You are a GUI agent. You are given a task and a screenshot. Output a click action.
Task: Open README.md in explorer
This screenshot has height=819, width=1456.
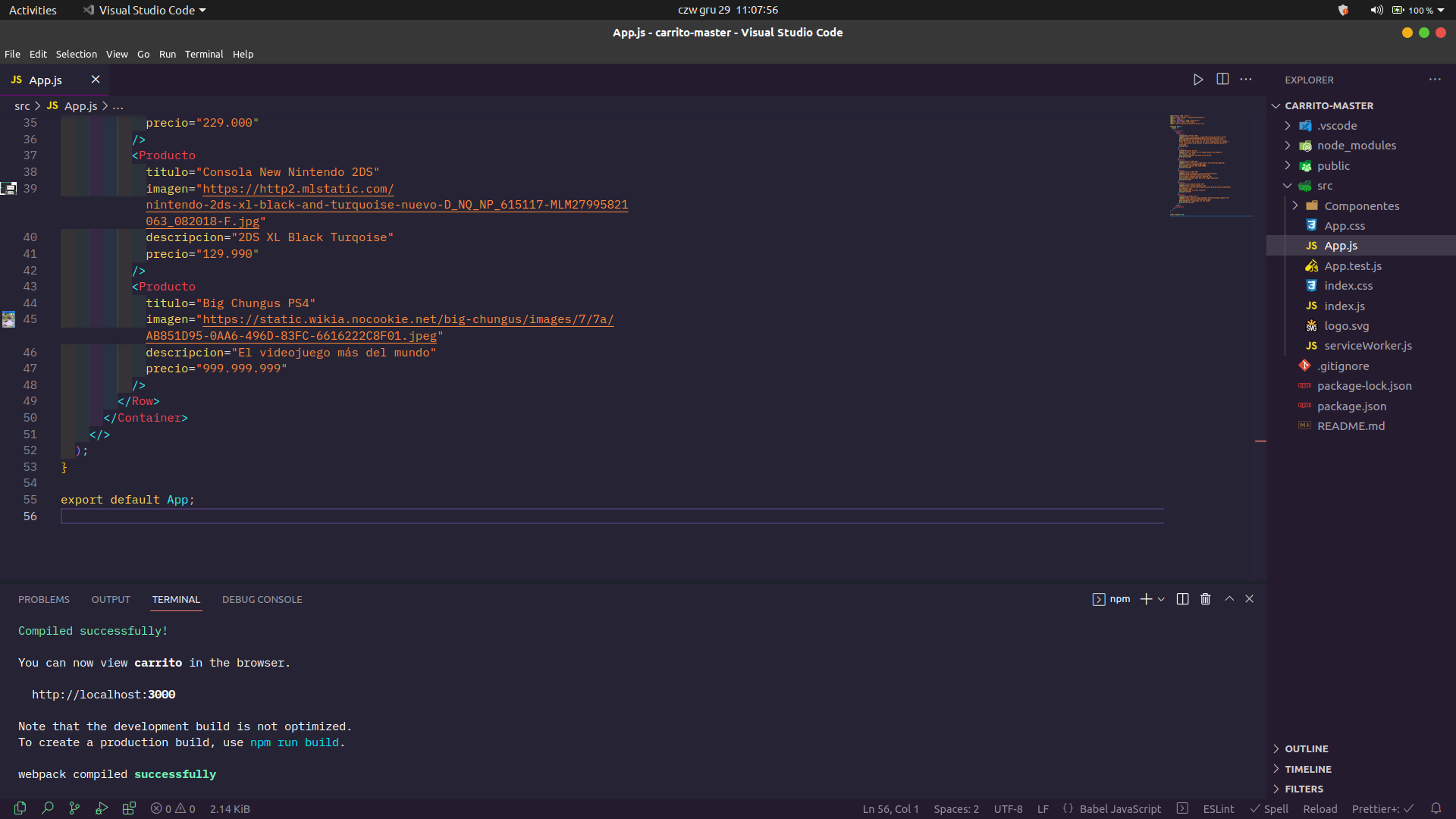pos(1351,426)
